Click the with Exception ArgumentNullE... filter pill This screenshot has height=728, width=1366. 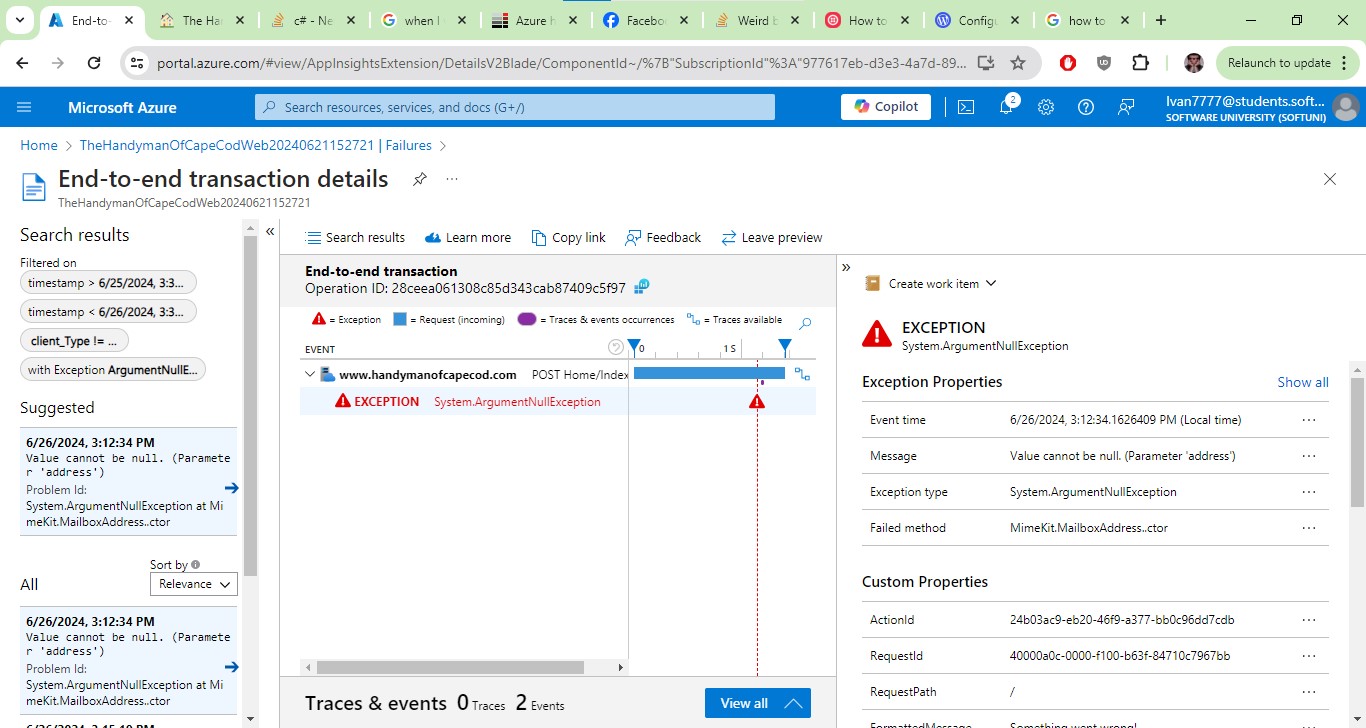point(113,370)
